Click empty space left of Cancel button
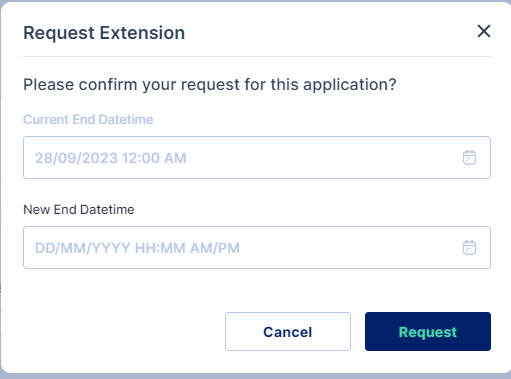This screenshot has width=511, height=379. pyautogui.click(x=123, y=331)
